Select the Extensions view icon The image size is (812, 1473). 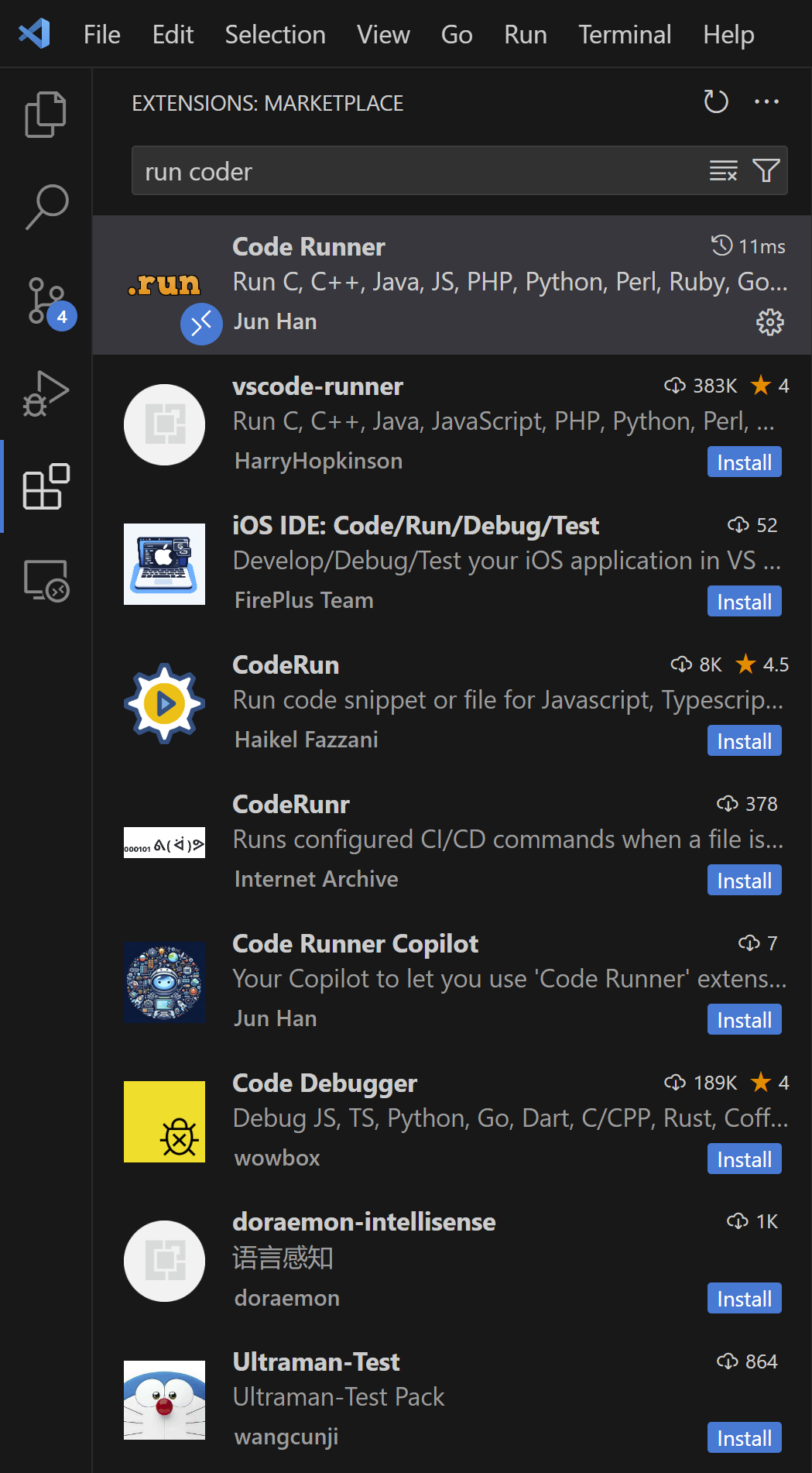tap(46, 487)
